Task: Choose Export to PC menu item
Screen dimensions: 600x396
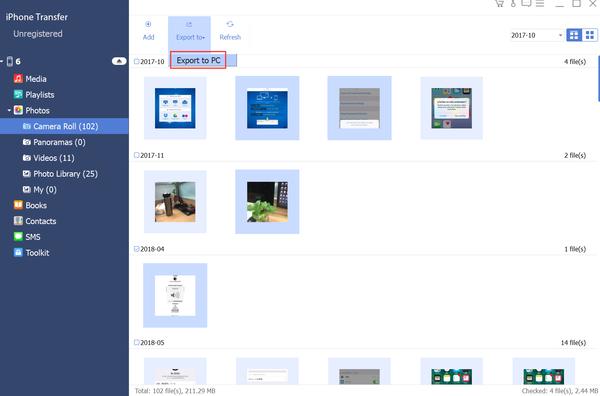Action: (198, 60)
